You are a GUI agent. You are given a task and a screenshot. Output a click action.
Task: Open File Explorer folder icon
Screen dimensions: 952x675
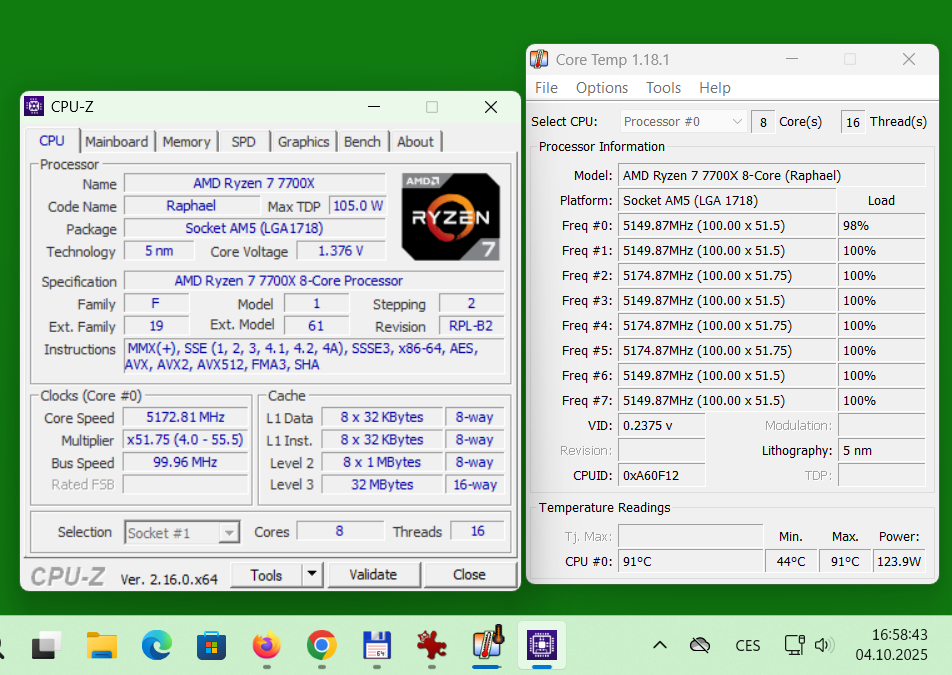click(x=102, y=646)
